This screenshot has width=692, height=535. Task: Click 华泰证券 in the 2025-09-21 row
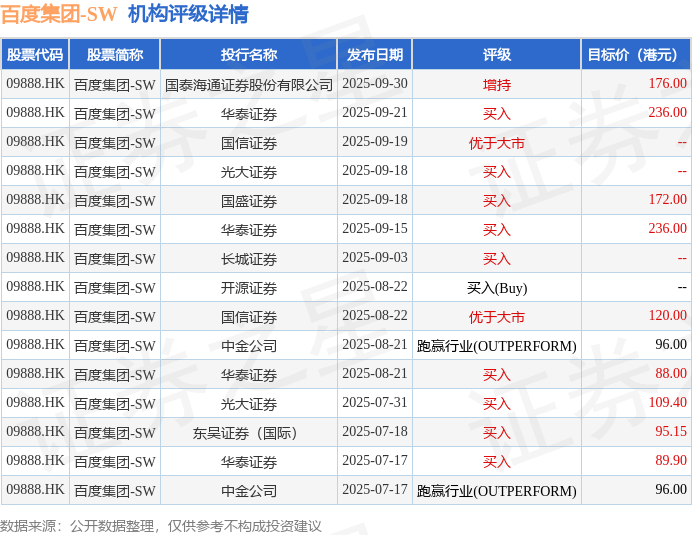tap(249, 114)
